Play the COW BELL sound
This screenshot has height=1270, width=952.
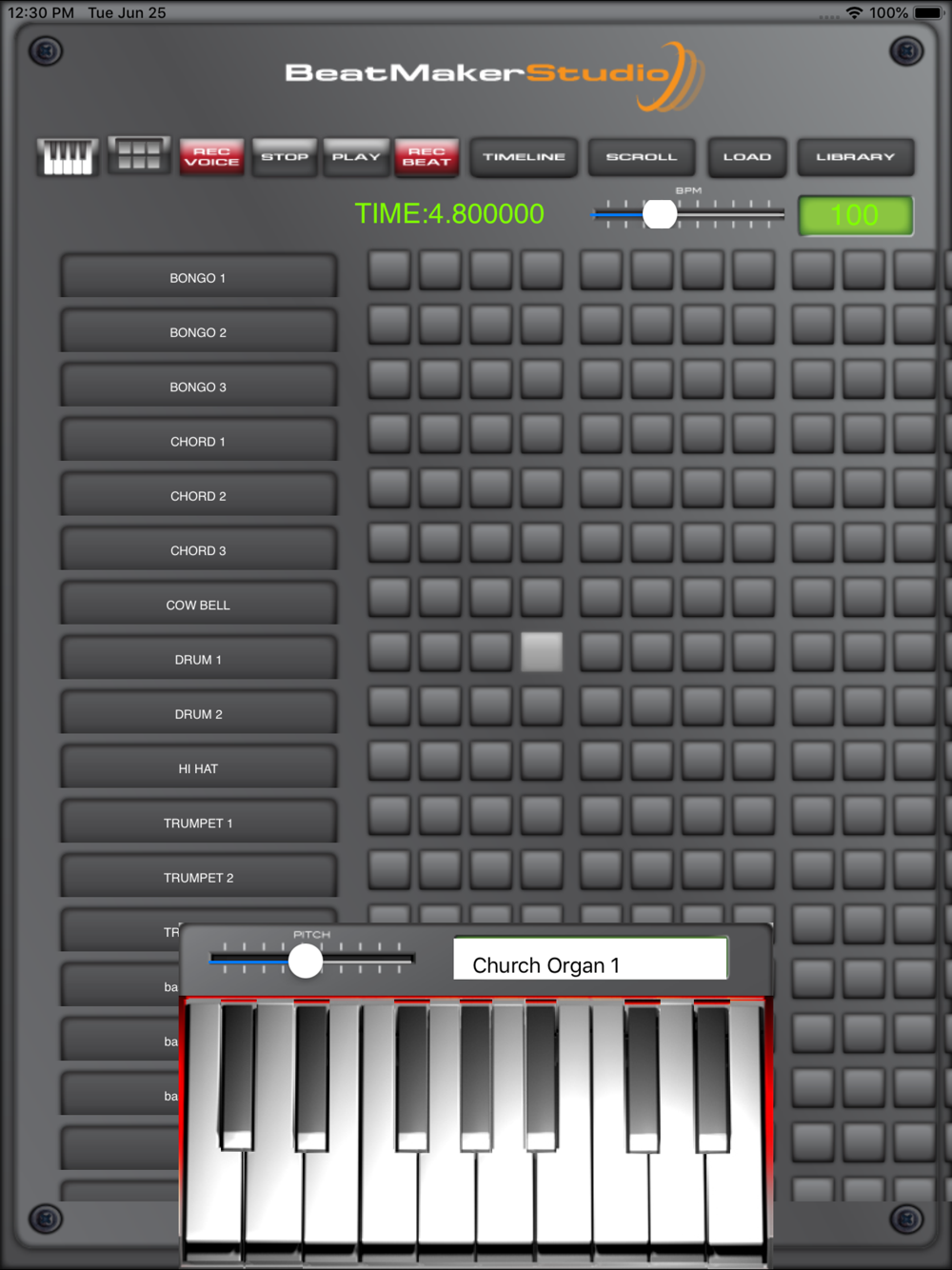(198, 604)
